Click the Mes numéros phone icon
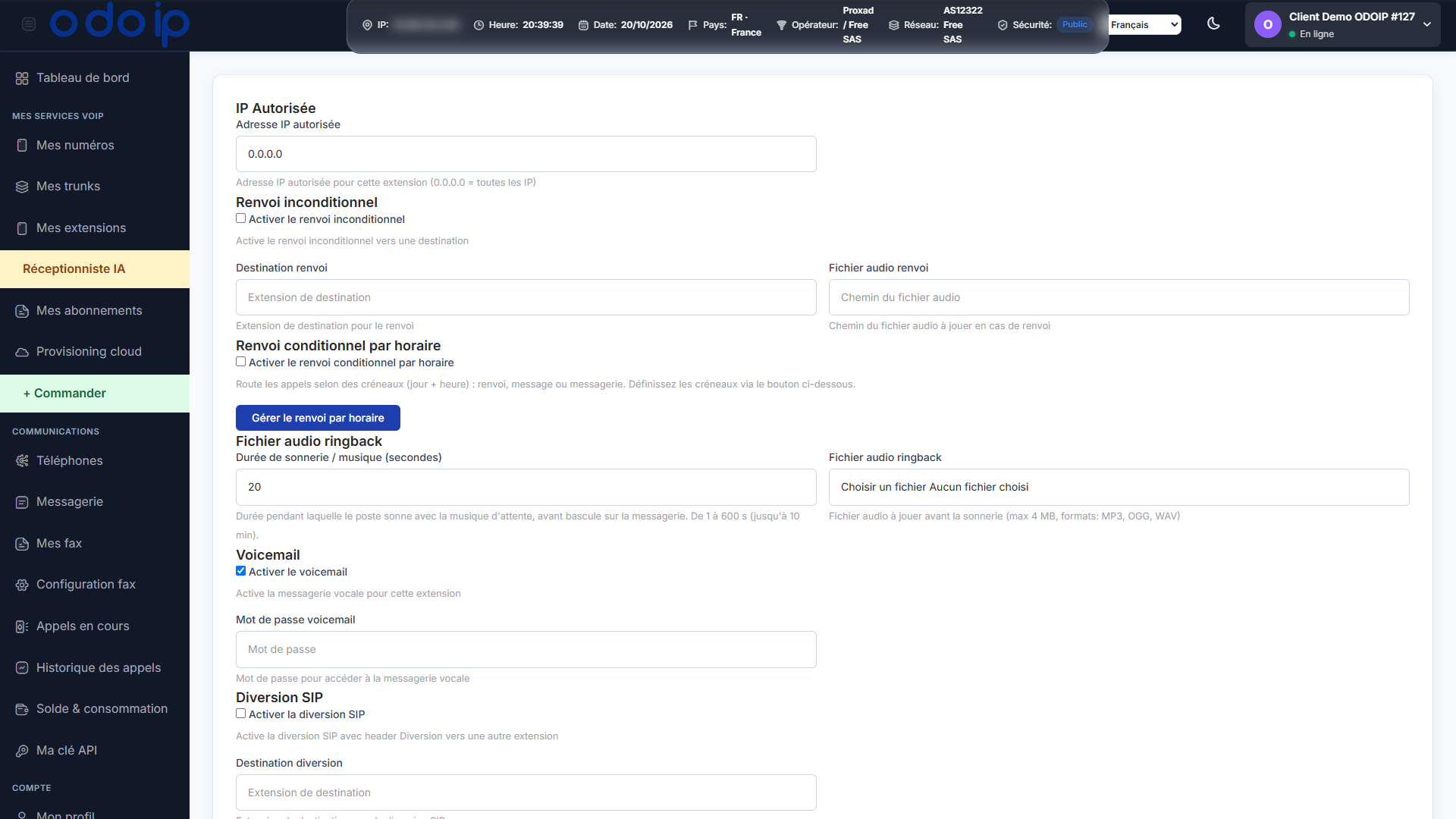This screenshot has width=1456, height=819. 22,146
